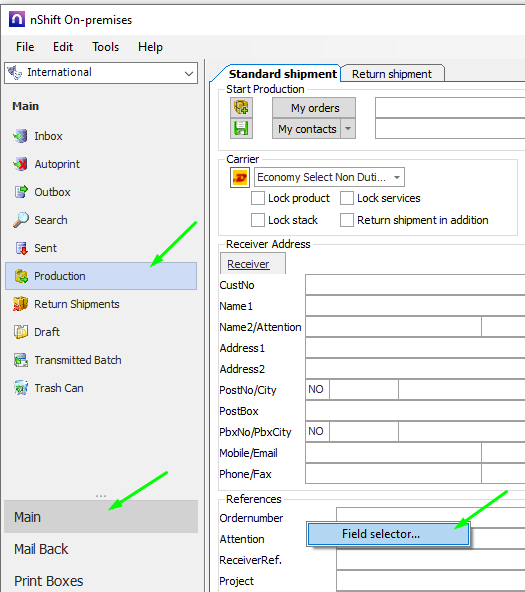Click the Trash Can icon
Image resolution: width=525 pixels, height=592 pixels.
tap(21, 388)
